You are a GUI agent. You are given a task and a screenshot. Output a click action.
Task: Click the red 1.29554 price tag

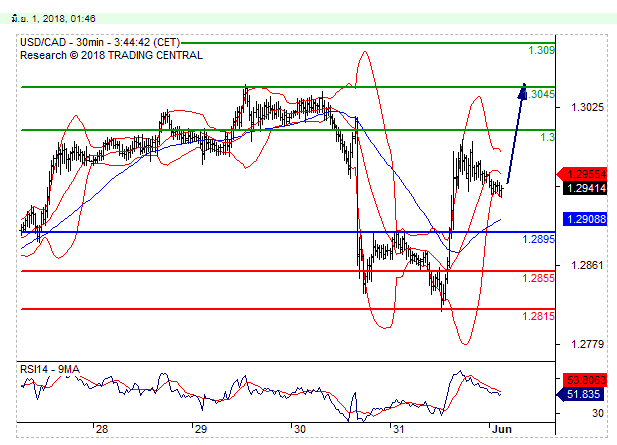(x=582, y=174)
